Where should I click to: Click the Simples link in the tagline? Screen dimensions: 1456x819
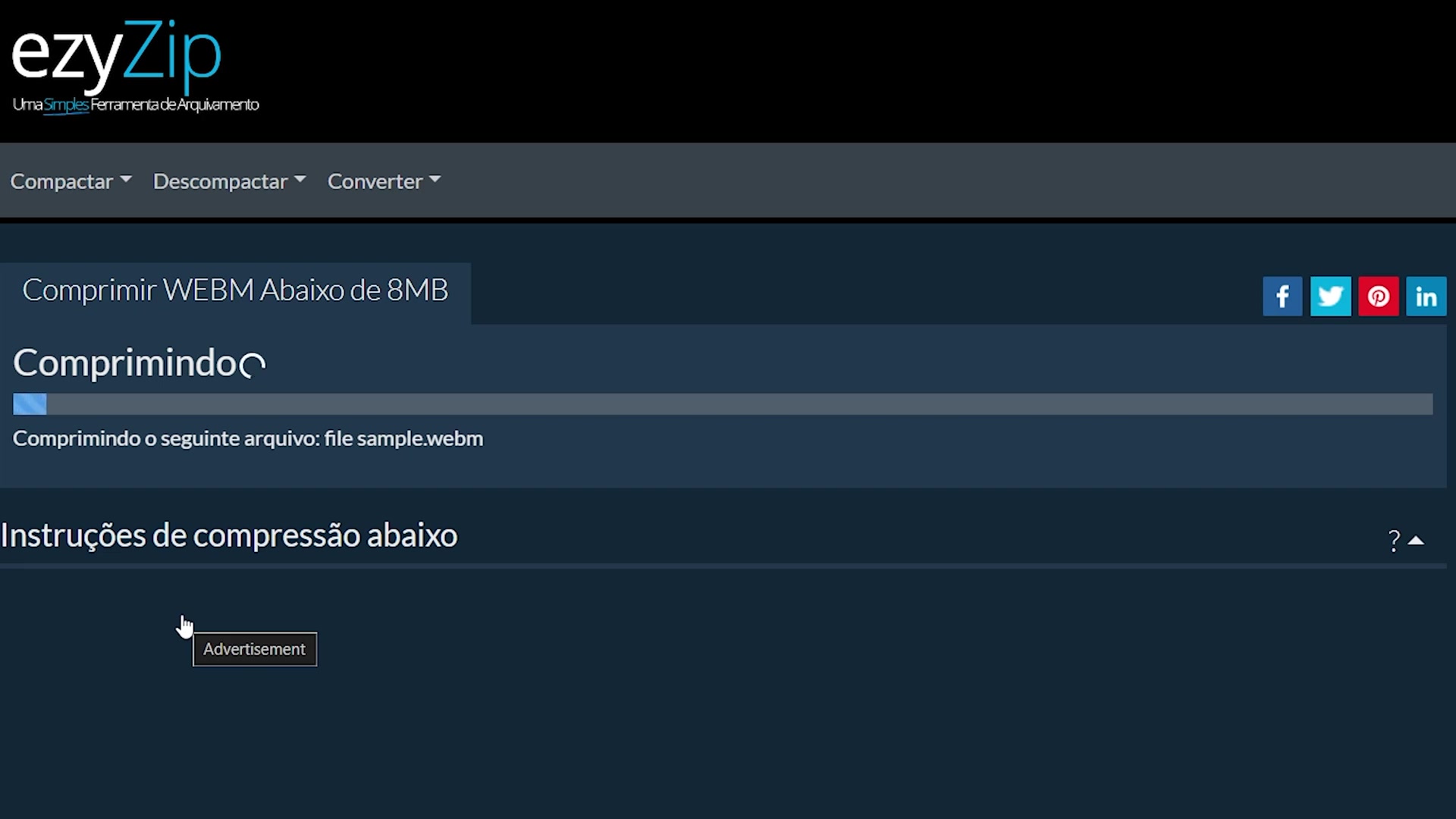(67, 105)
